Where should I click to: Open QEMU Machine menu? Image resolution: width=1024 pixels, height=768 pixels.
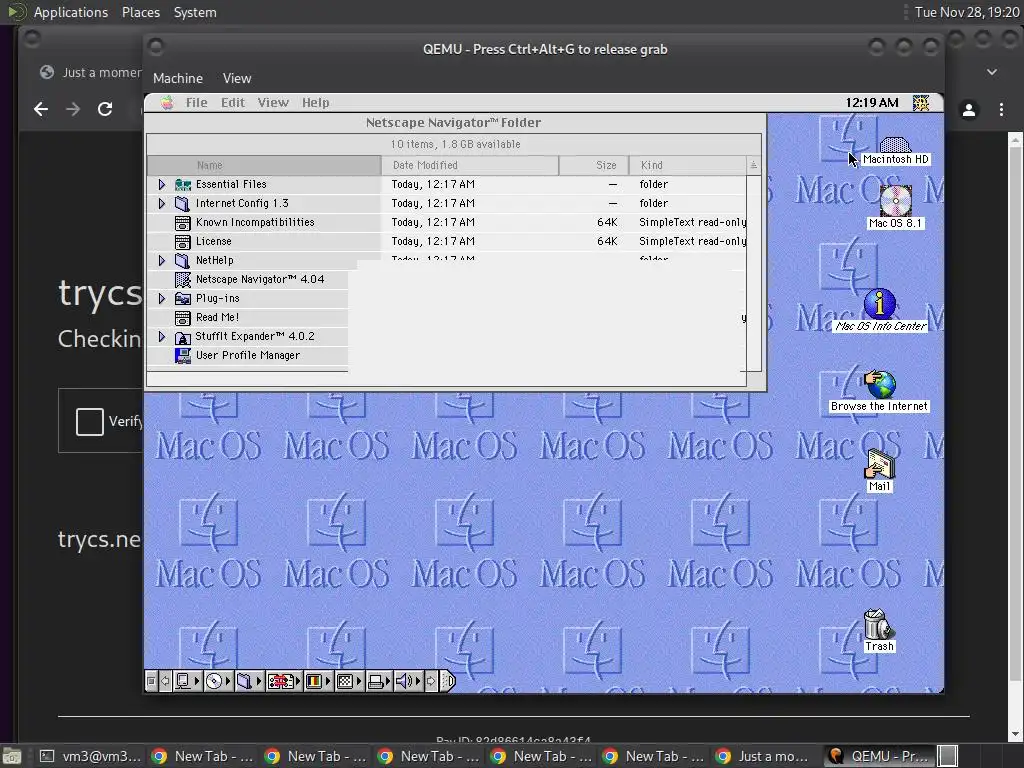click(x=178, y=78)
